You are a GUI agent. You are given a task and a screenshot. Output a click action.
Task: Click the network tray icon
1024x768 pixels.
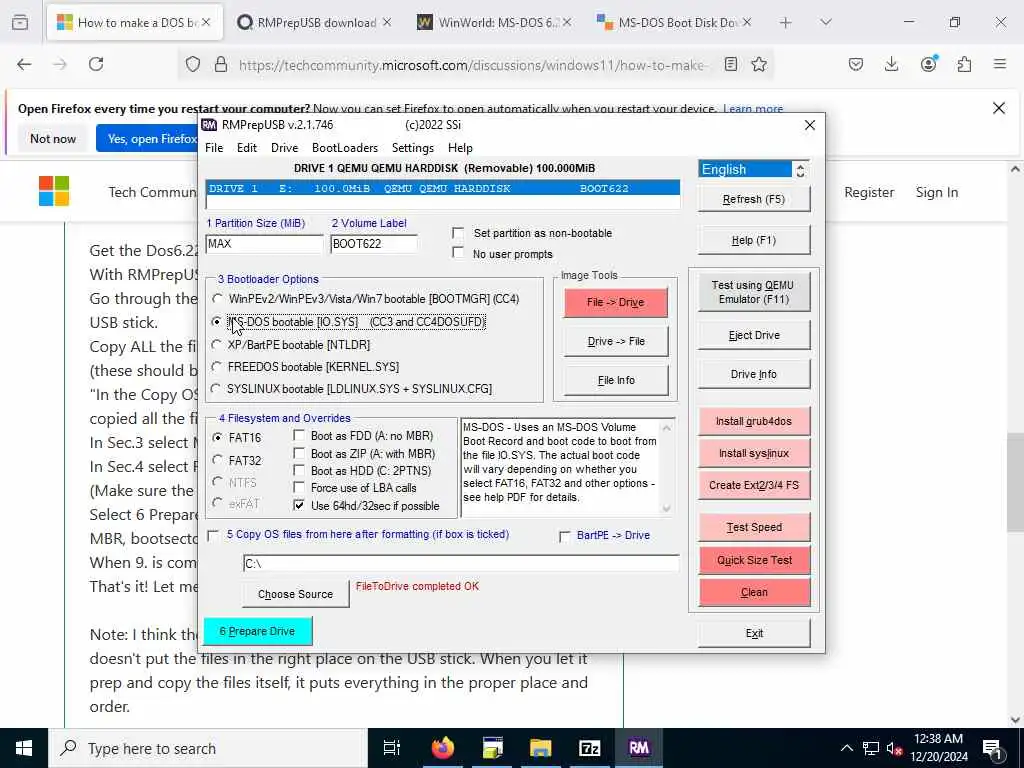871,748
